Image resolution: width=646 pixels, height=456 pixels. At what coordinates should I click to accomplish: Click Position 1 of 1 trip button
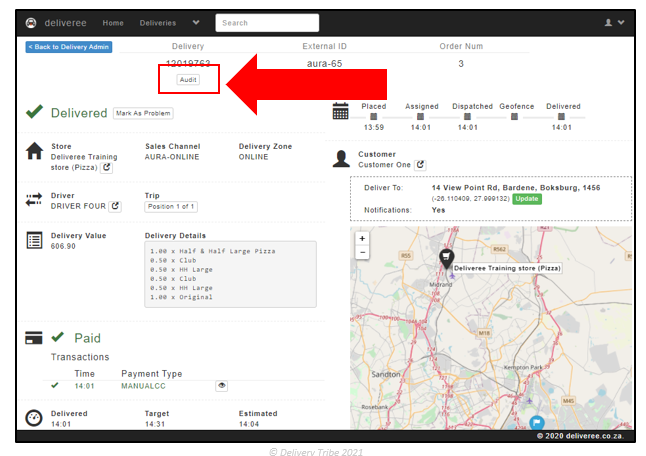[171, 206]
